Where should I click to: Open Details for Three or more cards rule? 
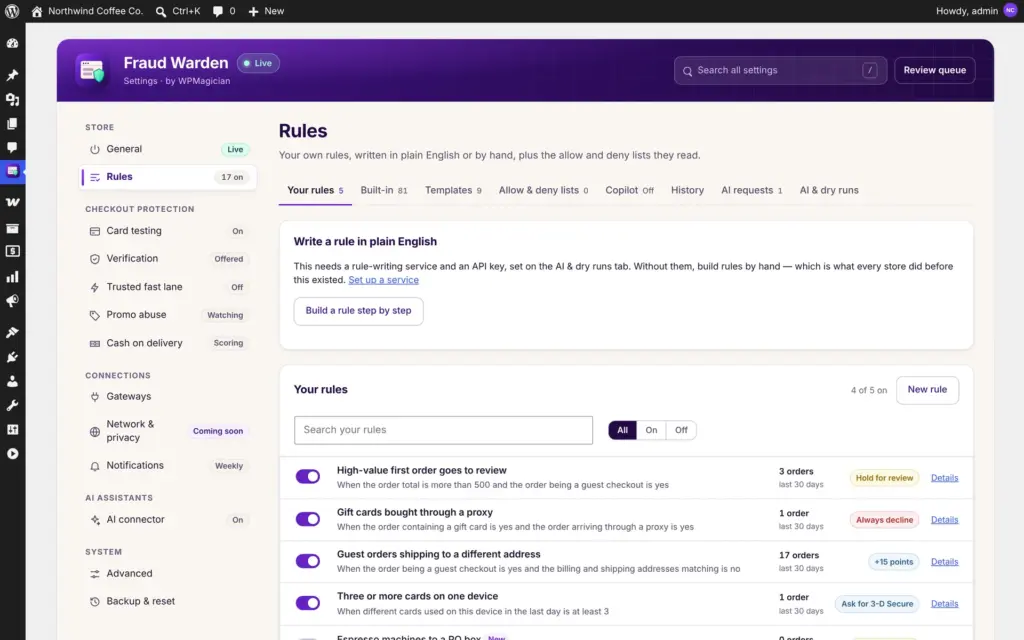tap(944, 603)
